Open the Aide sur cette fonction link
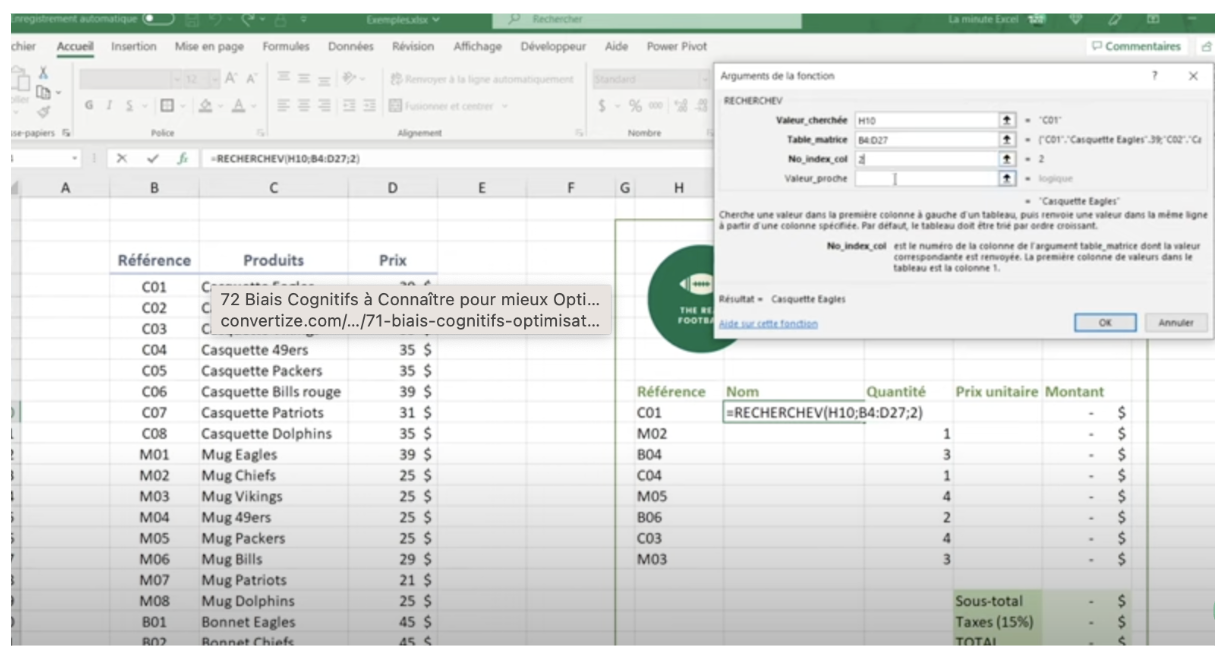 [x=768, y=323]
